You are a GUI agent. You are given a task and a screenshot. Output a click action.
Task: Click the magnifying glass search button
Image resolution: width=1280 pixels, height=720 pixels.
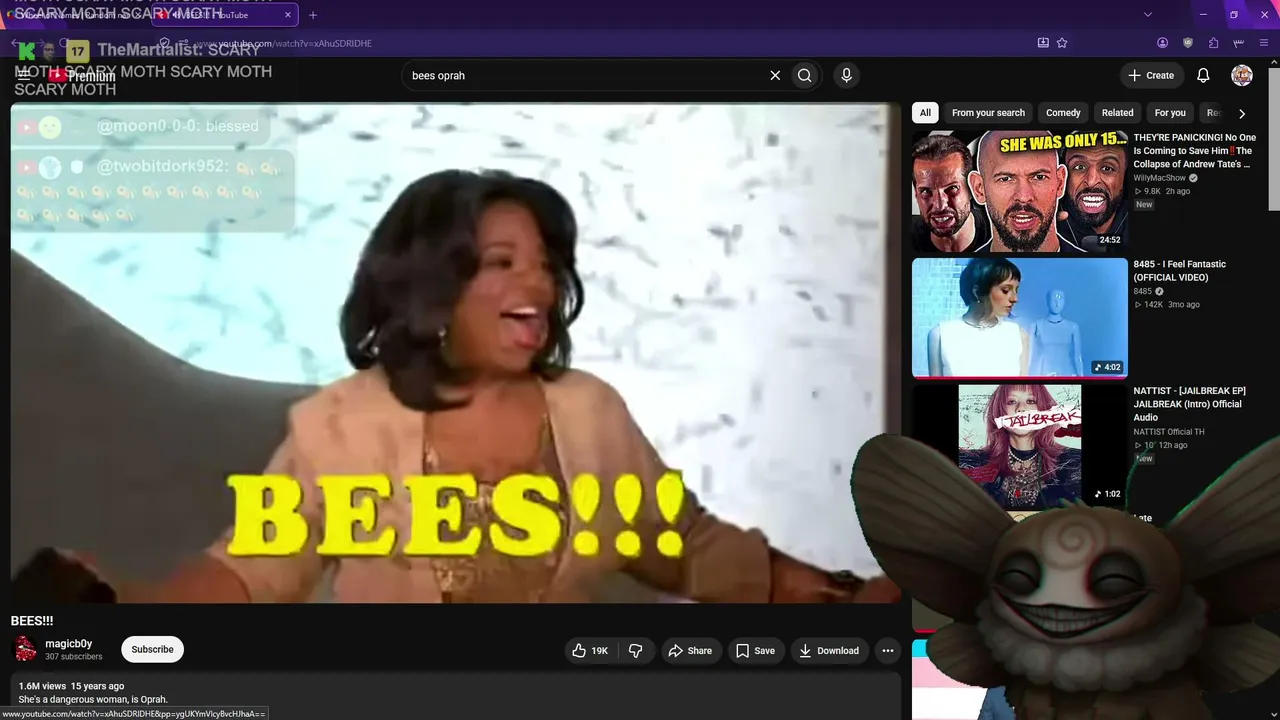805,75
